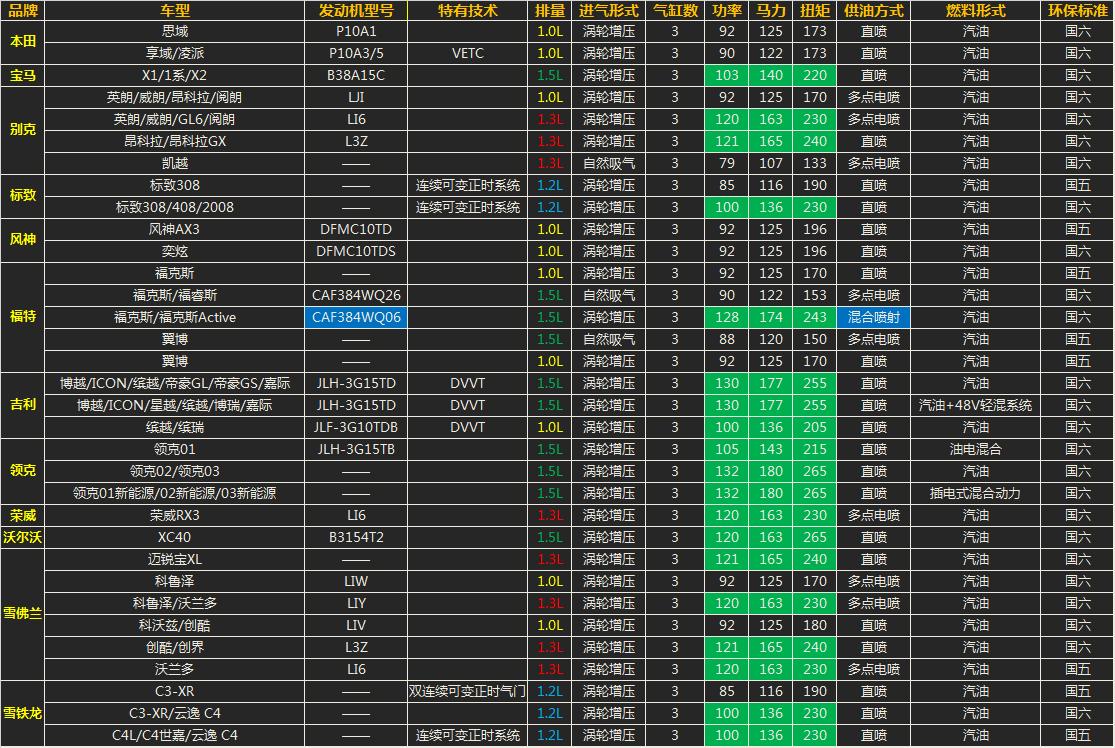The image size is (1115, 748).
Task: Select the 迈锐宝XL model cell
Action: tap(174, 560)
